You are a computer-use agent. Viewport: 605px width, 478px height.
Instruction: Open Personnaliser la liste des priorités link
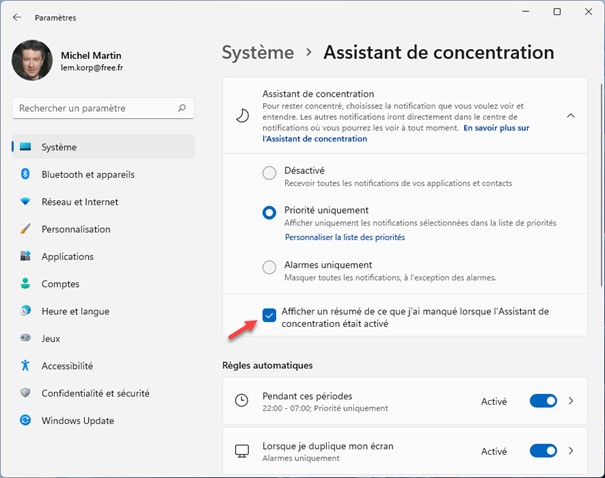[344, 237]
